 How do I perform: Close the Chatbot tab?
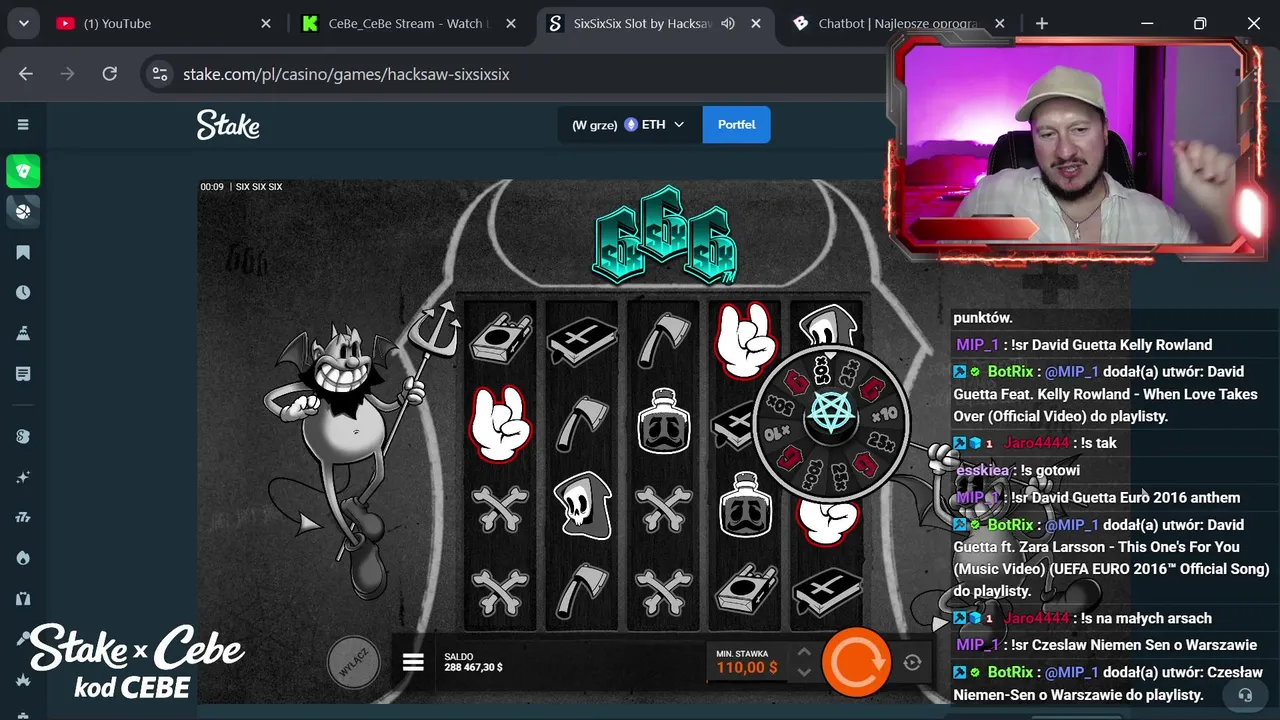pos(1000,23)
